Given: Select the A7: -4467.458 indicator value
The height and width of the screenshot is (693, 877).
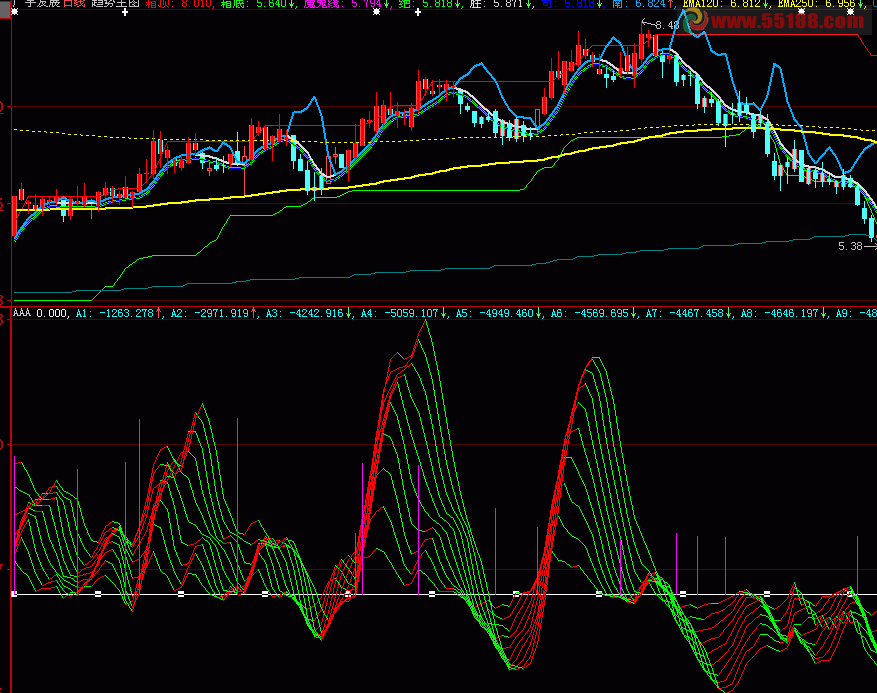Looking at the screenshot, I should (x=689, y=313).
